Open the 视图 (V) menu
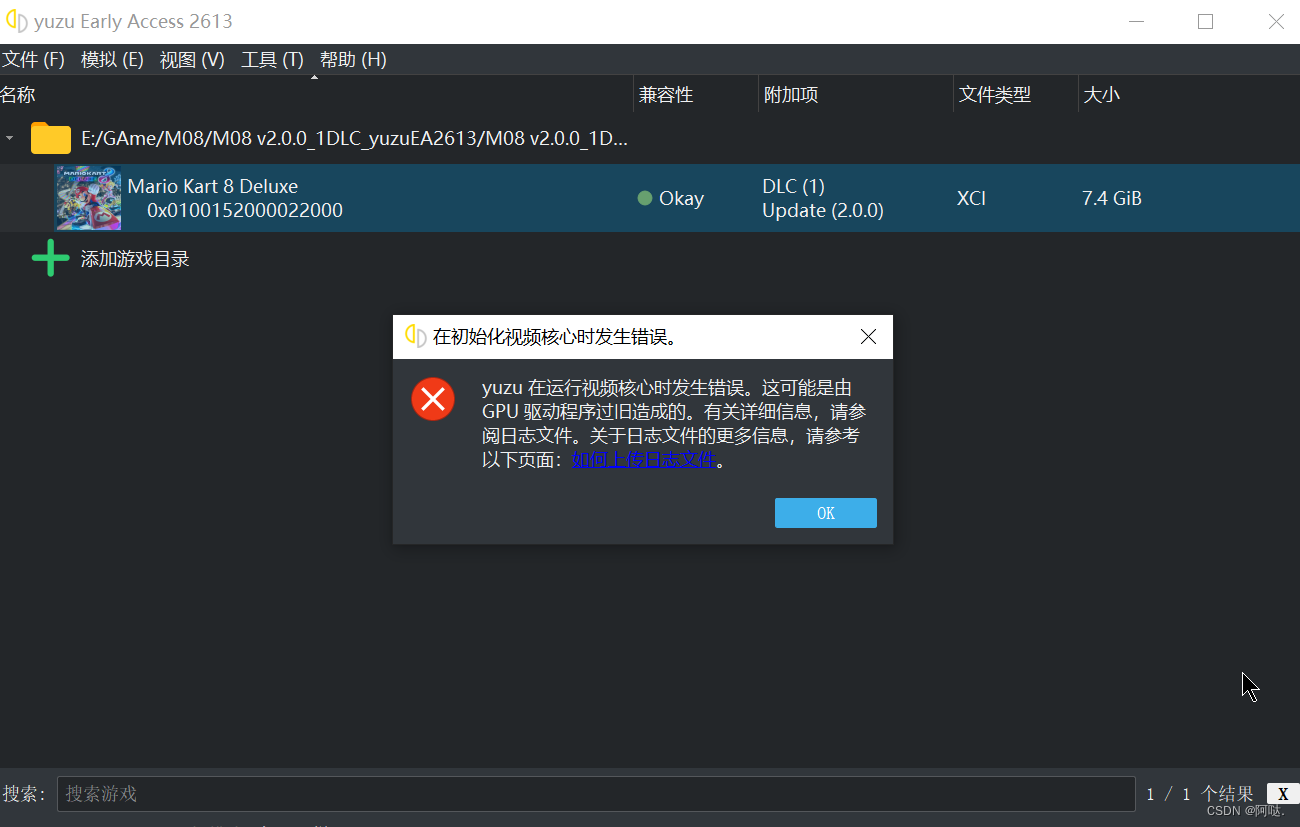The height and width of the screenshot is (827, 1300). point(192,60)
